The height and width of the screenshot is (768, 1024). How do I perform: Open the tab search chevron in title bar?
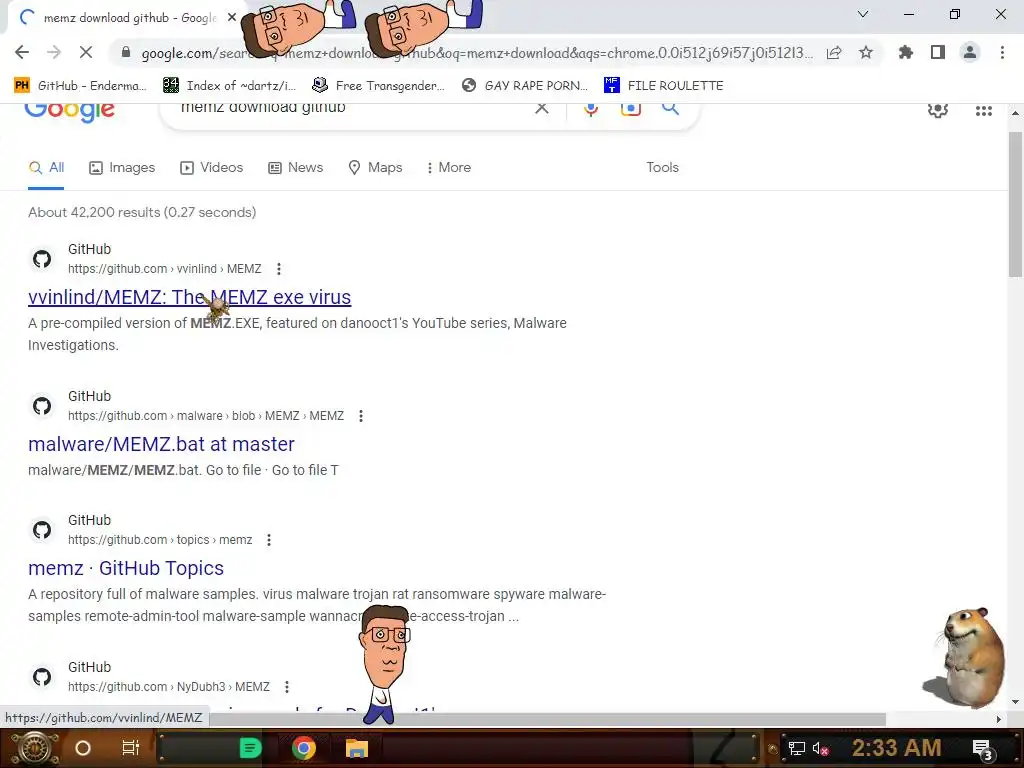[x=863, y=14]
